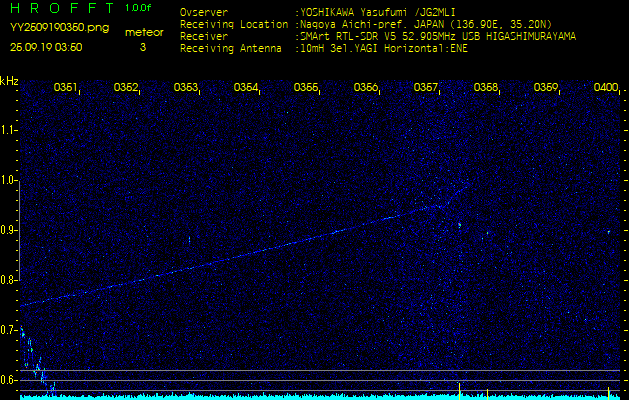Click the HROFFT title text
This screenshot has width=629, height=400.
tap(55, 10)
